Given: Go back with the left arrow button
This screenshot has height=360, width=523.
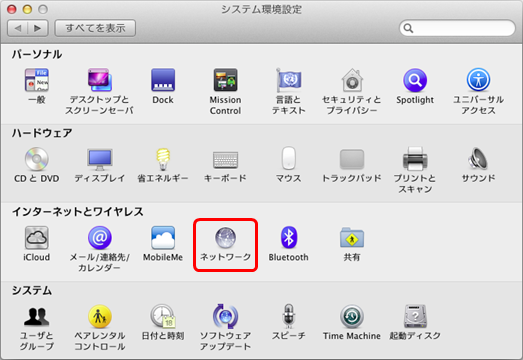Looking at the screenshot, I should tap(18, 28).
